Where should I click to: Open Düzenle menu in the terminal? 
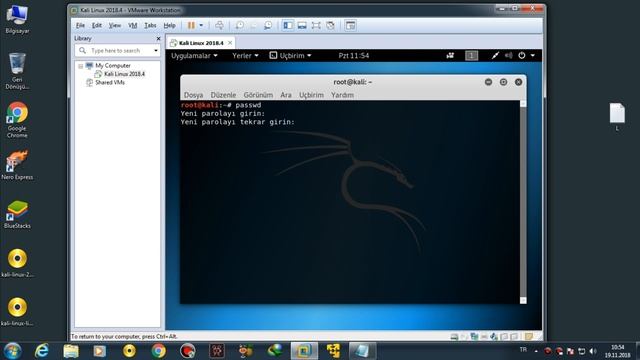click(x=223, y=95)
